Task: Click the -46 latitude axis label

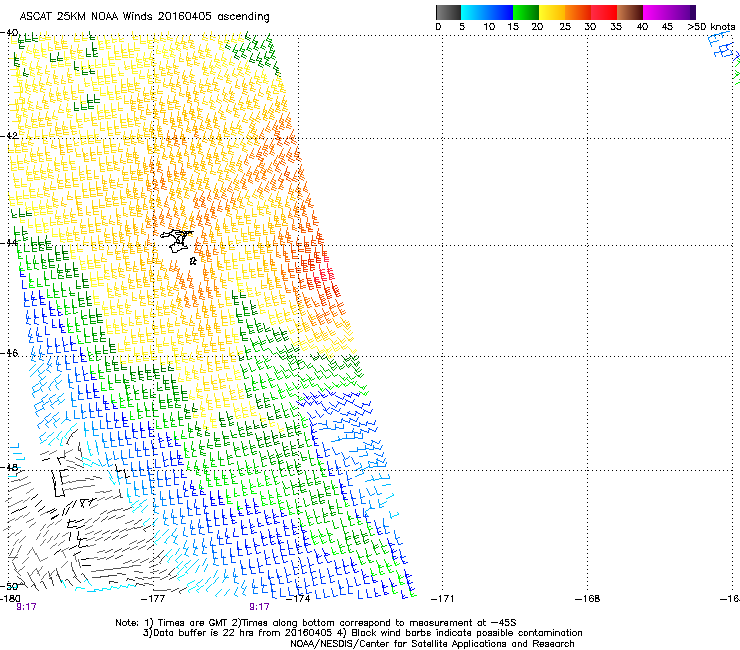Action: click(9, 353)
